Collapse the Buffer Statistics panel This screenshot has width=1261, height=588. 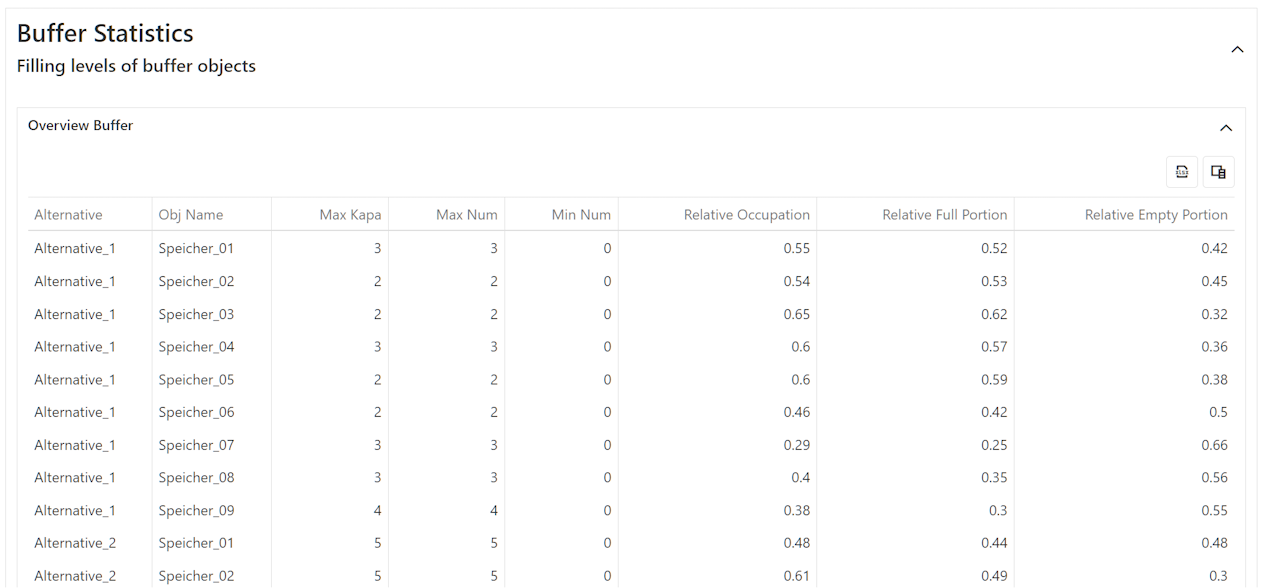pos(1237,48)
